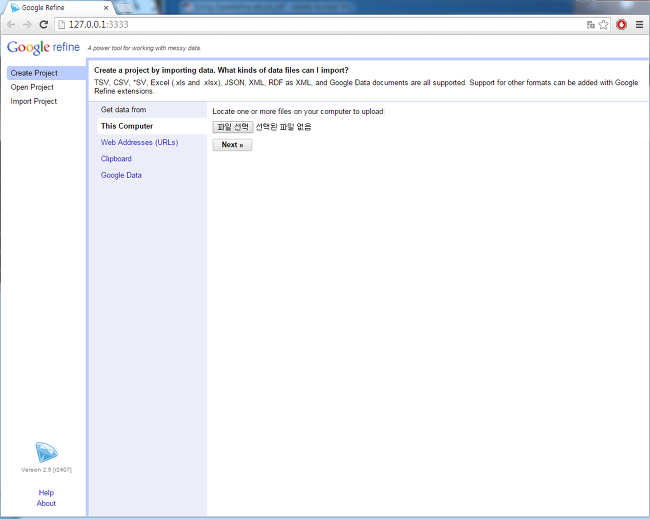Close the Google Refine browser tab
Screen dimensions: 650x519
(x=106, y=8)
